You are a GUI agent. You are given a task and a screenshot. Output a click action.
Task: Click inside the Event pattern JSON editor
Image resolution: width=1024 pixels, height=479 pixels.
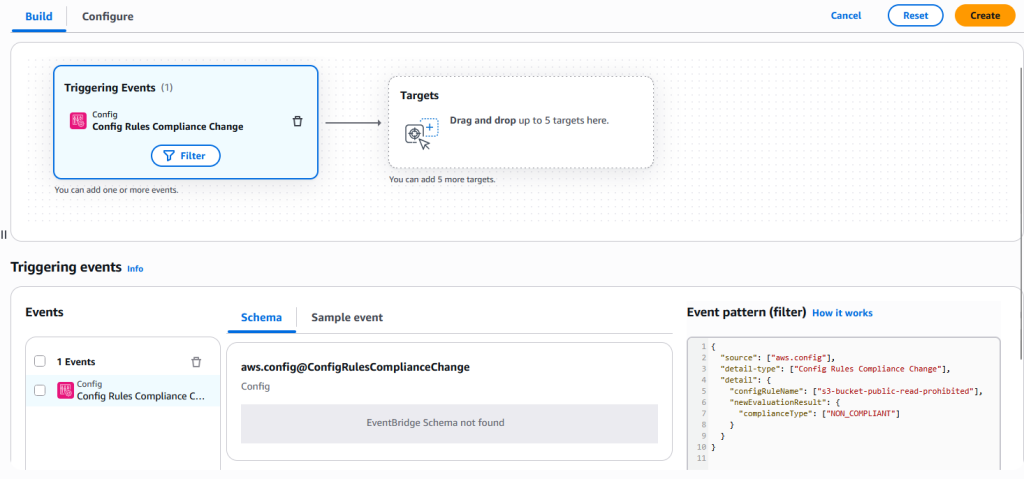tap(850, 420)
